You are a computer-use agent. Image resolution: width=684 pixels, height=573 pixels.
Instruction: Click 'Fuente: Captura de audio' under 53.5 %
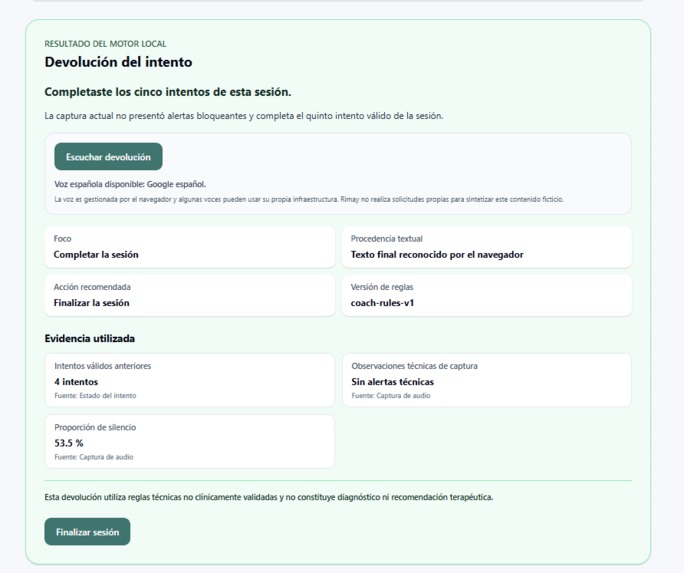point(94,457)
